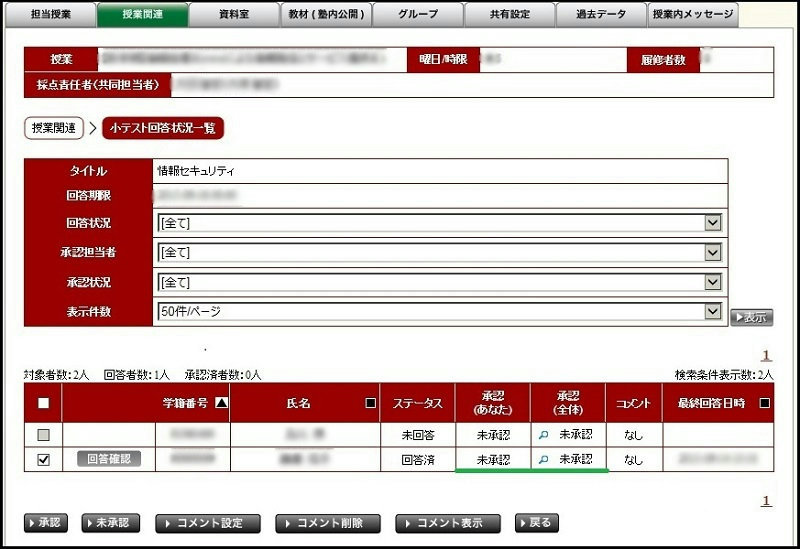This screenshot has height=549, width=800.
Task: Click the sort icon beside 最終回答日時 header
Action: (x=766, y=404)
